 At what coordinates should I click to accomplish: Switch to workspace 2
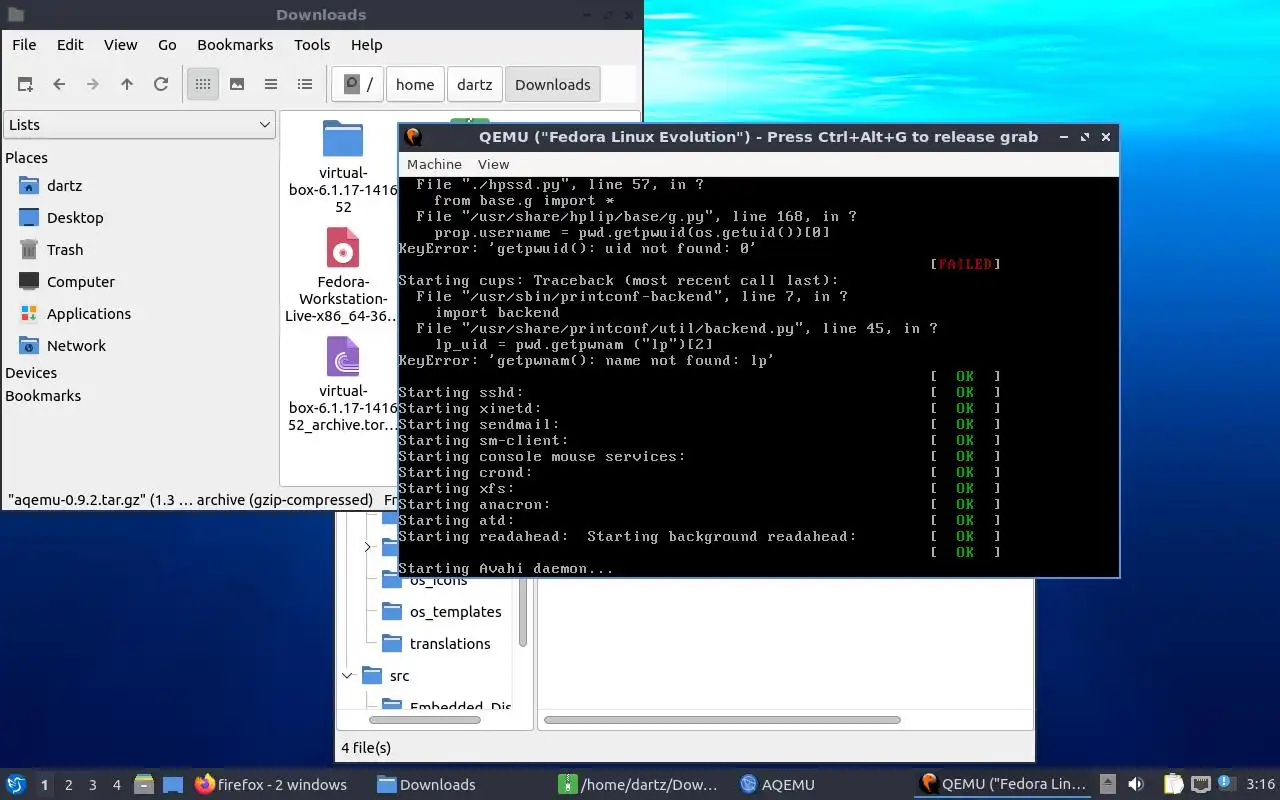point(68,785)
